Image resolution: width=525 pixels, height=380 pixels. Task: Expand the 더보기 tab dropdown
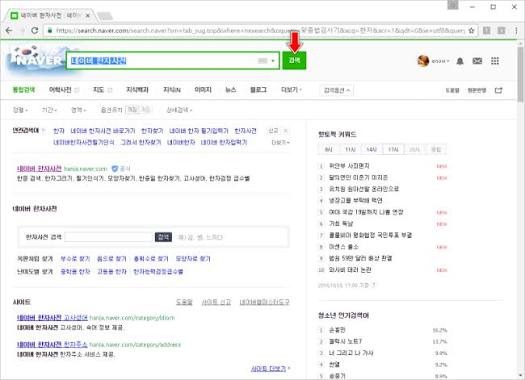[291, 90]
